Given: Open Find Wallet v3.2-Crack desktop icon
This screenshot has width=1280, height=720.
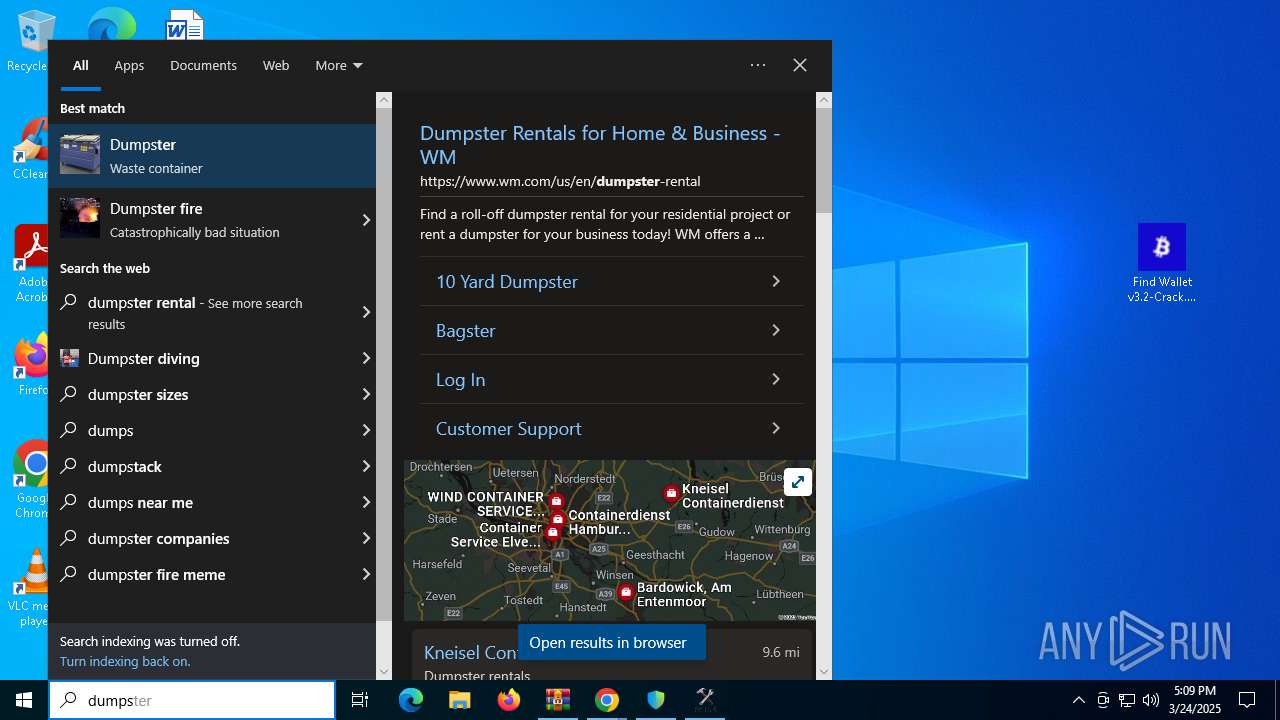Looking at the screenshot, I should coord(1162,263).
